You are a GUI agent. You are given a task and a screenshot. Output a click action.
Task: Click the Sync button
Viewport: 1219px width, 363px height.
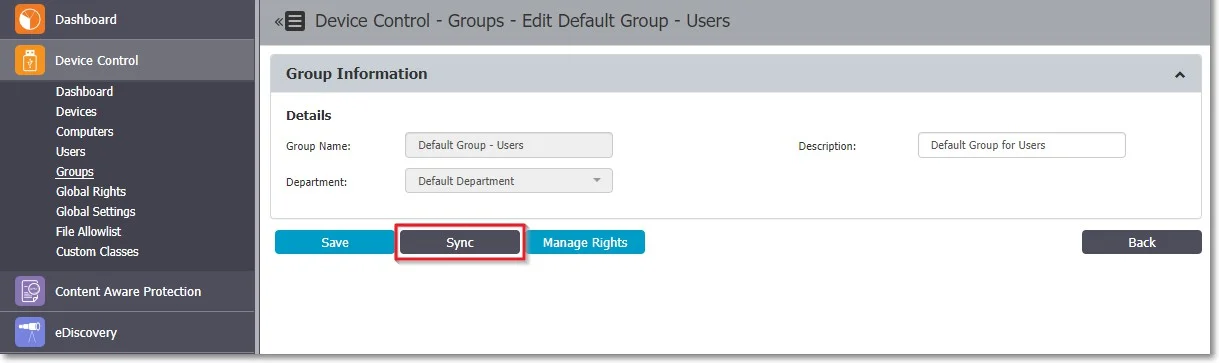[460, 242]
